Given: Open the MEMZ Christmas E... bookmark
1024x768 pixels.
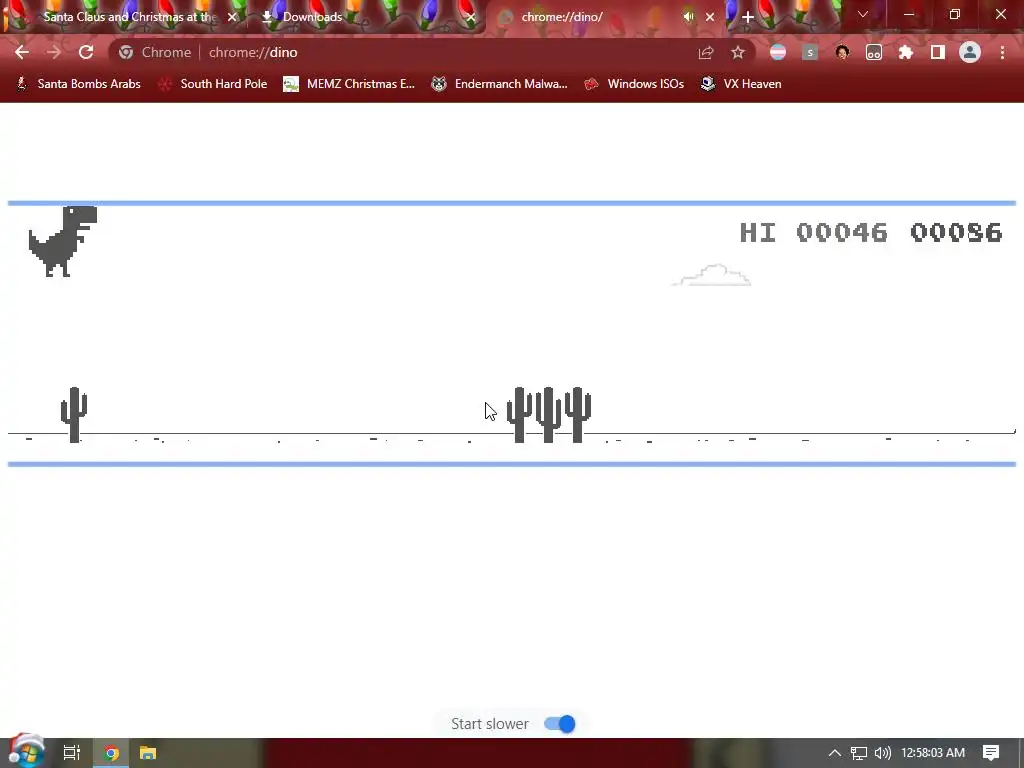Looking at the screenshot, I should 349,84.
